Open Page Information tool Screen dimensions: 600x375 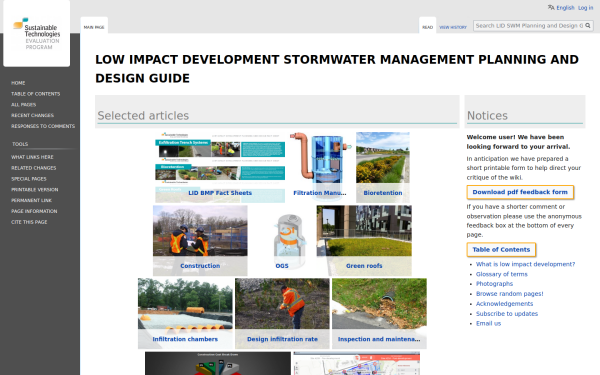pos(34,211)
